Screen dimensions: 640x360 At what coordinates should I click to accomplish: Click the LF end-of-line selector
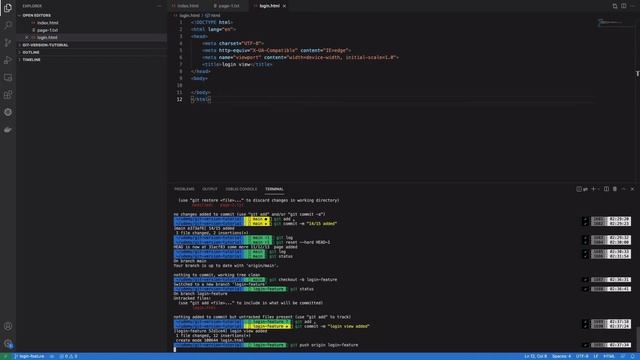tap(596, 356)
